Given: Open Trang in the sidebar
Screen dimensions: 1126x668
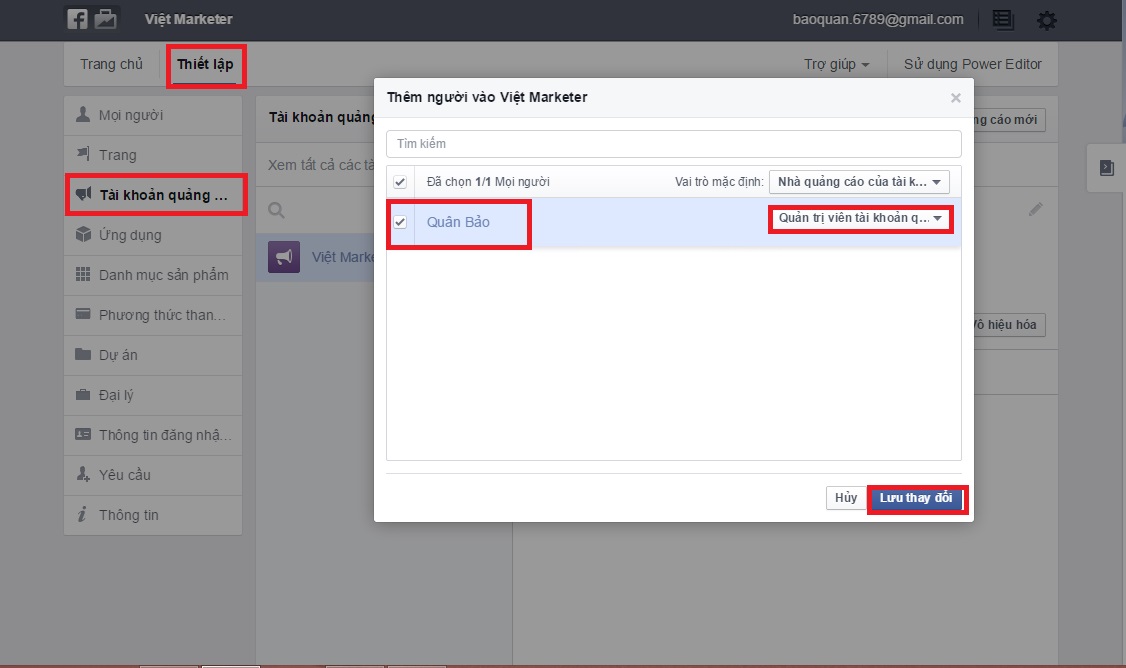Looking at the screenshot, I should 153,155.
